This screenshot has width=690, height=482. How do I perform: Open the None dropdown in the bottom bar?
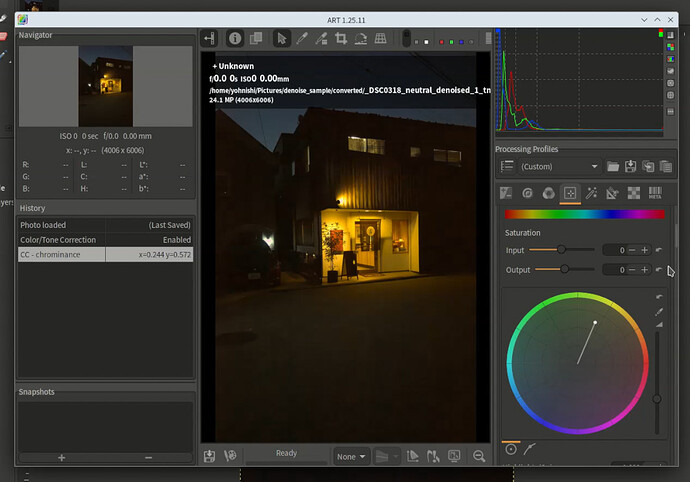pyautogui.click(x=350, y=456)
